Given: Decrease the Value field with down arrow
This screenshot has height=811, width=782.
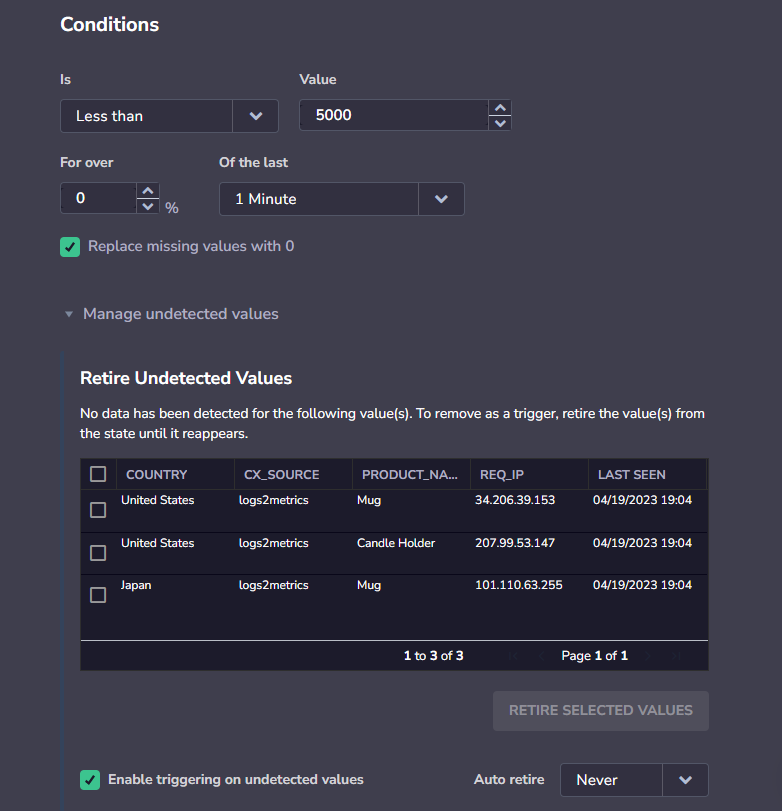Looking at the screenshot, I should [x=500, y=123].
